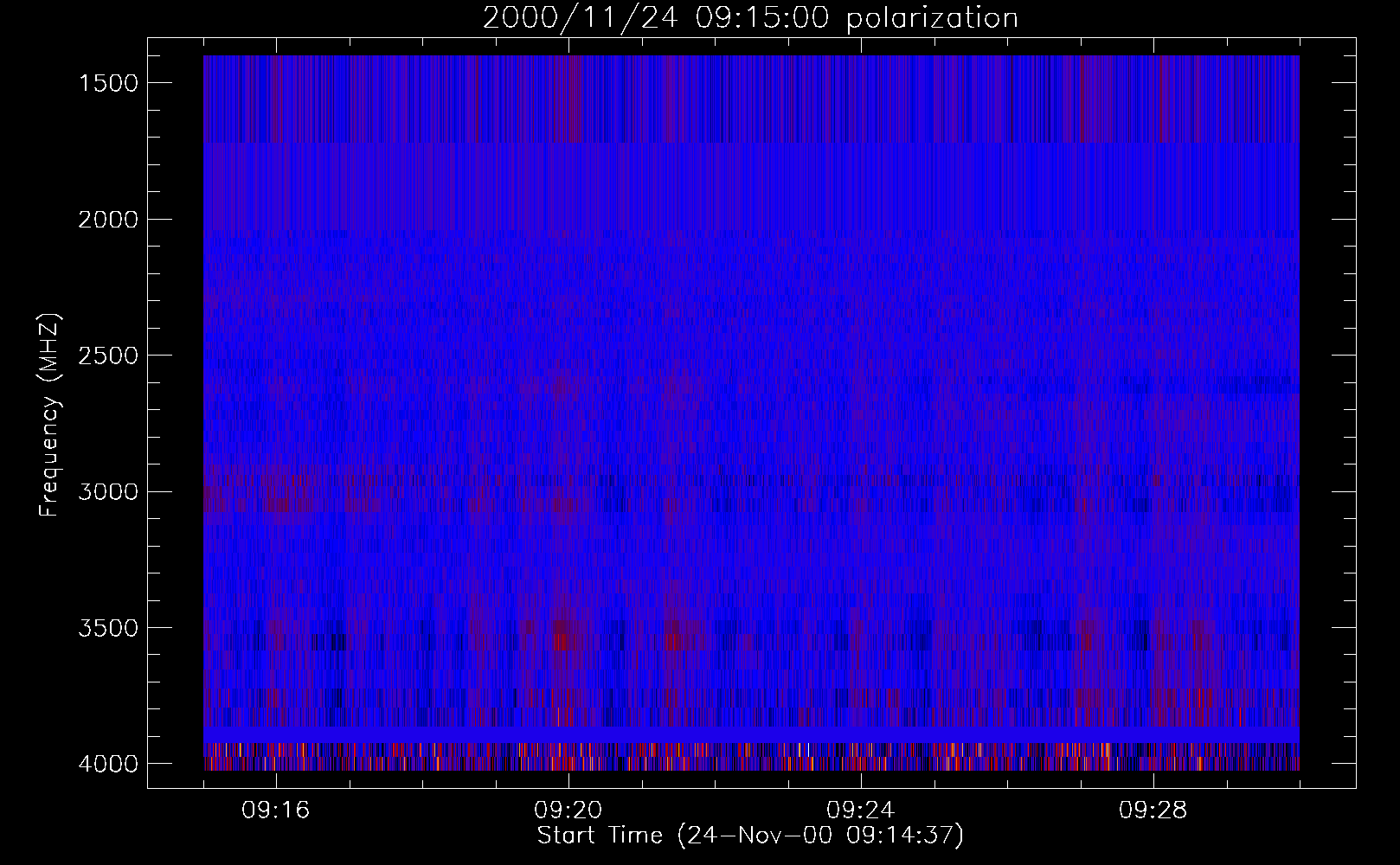Click the 09:20 time tick label
The width and height of the screenshot is (1400, 865).
pos(568,811)
